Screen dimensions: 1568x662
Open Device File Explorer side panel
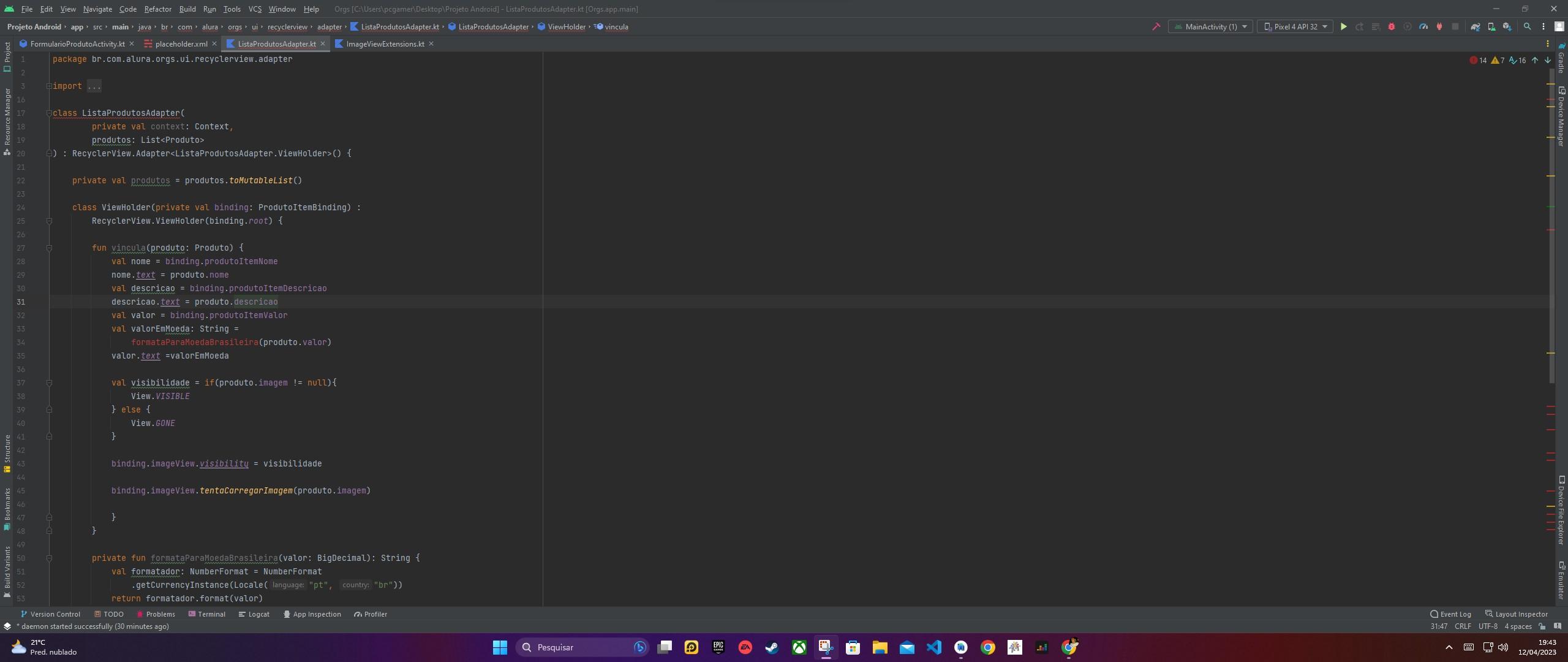[1561, 510]
